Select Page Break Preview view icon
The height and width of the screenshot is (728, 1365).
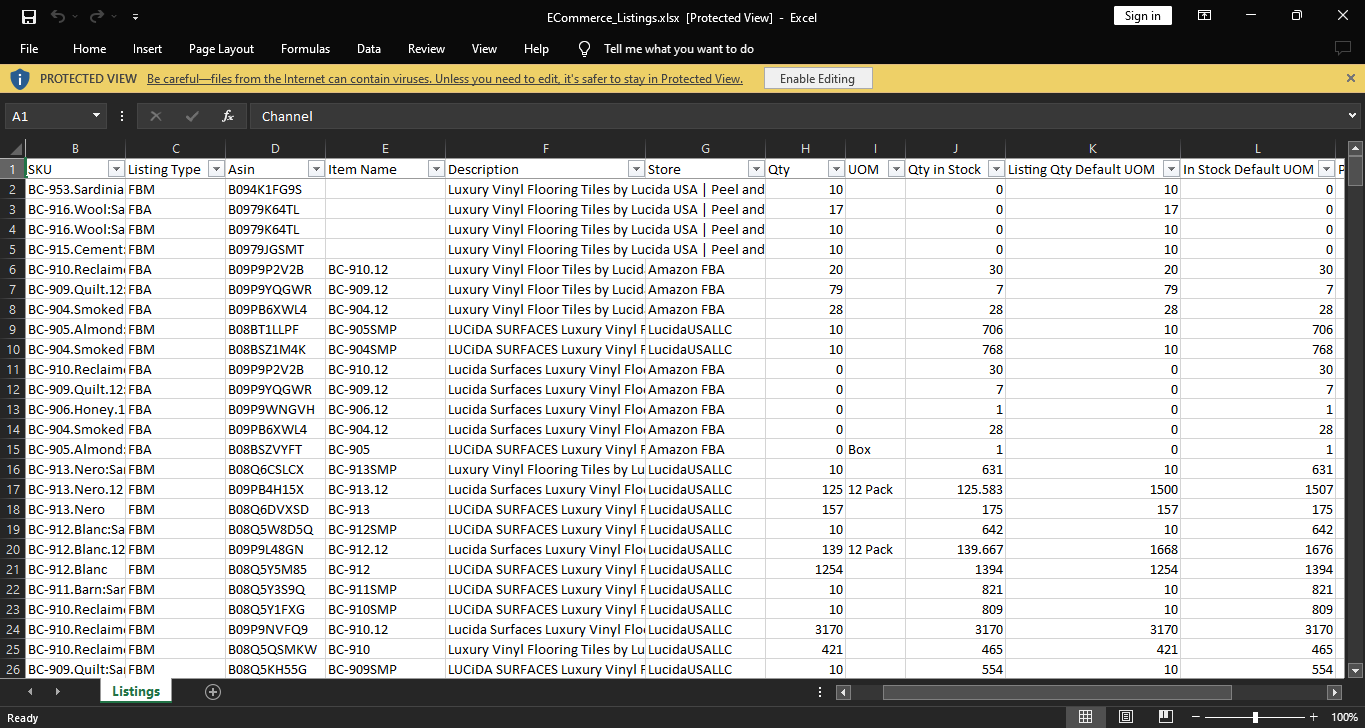coord(1165,717)
